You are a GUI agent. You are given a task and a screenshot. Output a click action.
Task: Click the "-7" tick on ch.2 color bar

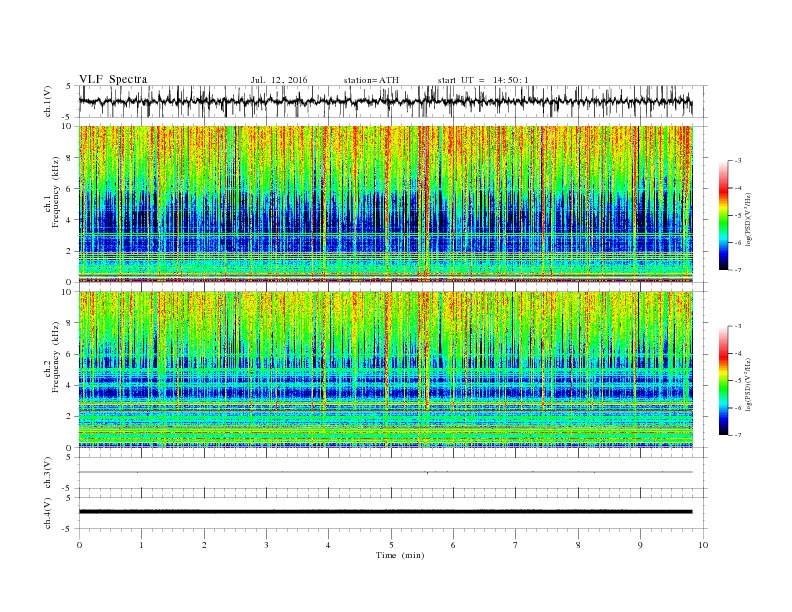[738, 435]
